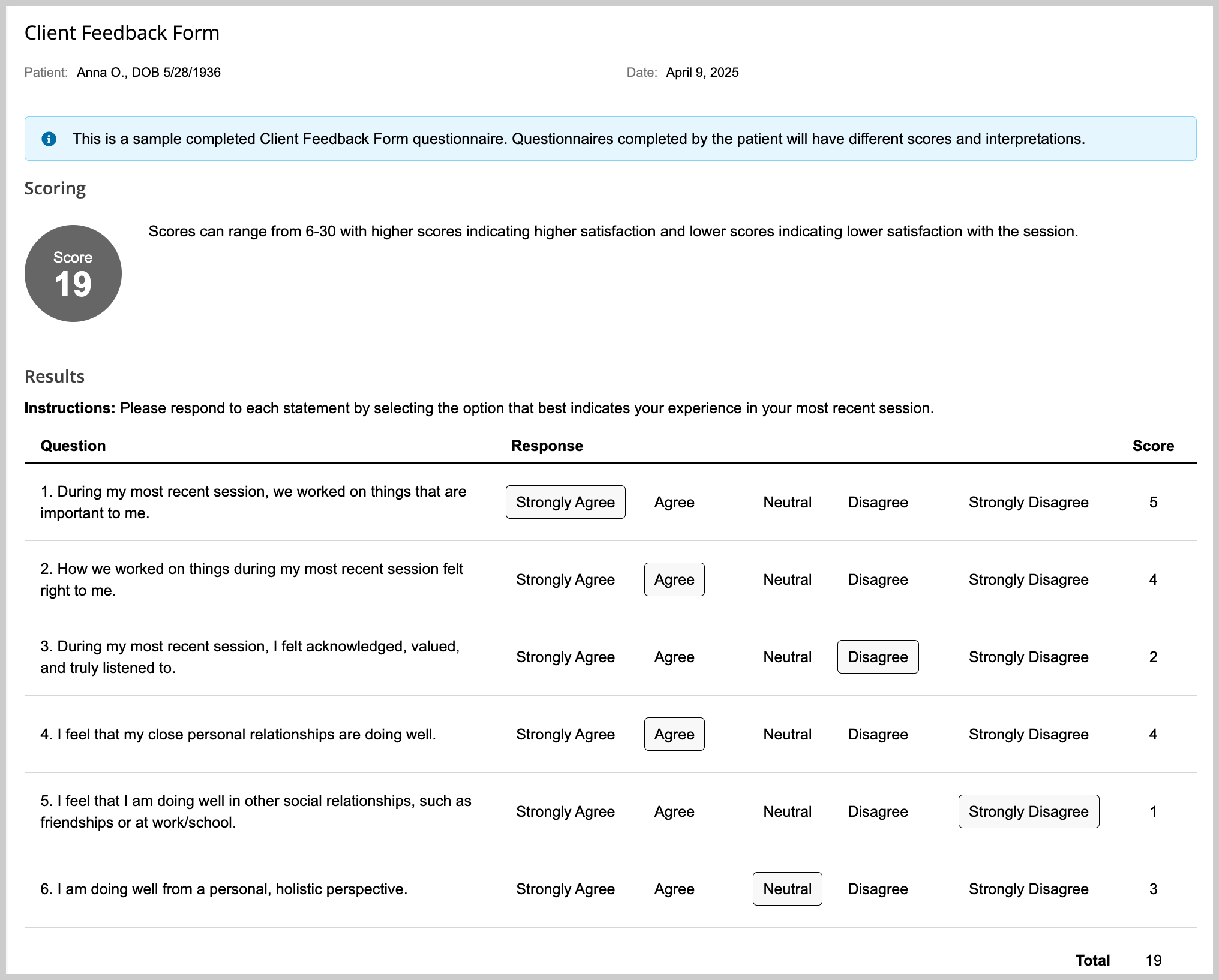Choose Strongly Disagree for question 5
This screenshot has width=1219, height=980.
1028,811
